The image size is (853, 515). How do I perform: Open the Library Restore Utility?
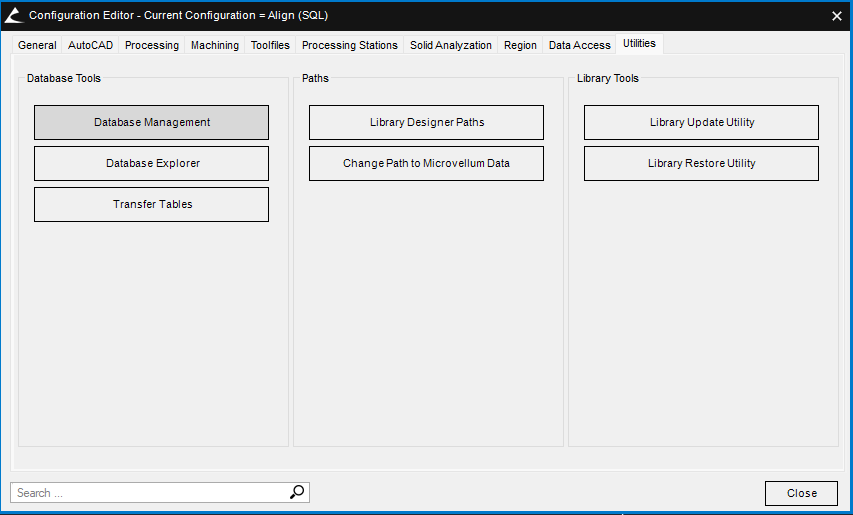(701, 163)
